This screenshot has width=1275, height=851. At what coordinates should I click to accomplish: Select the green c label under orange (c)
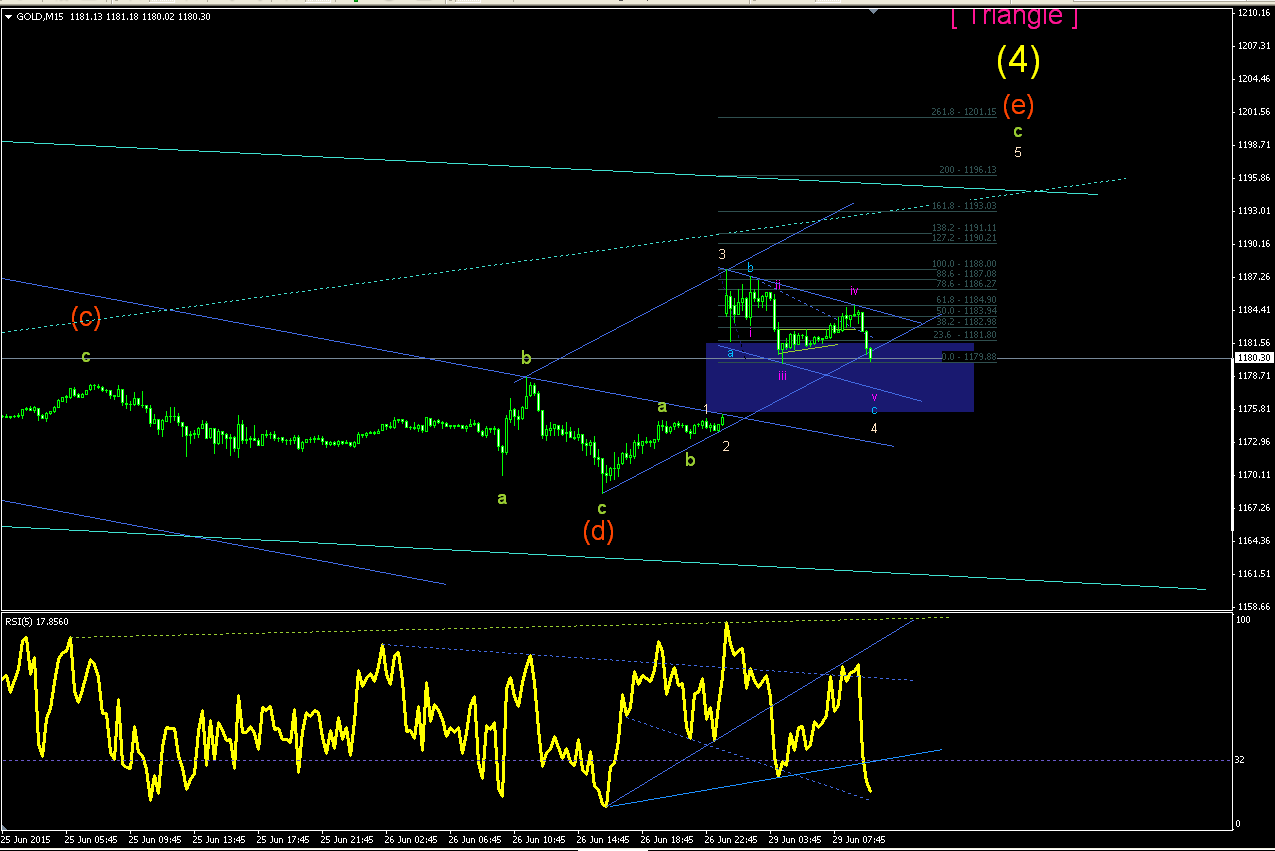[86, 357]
